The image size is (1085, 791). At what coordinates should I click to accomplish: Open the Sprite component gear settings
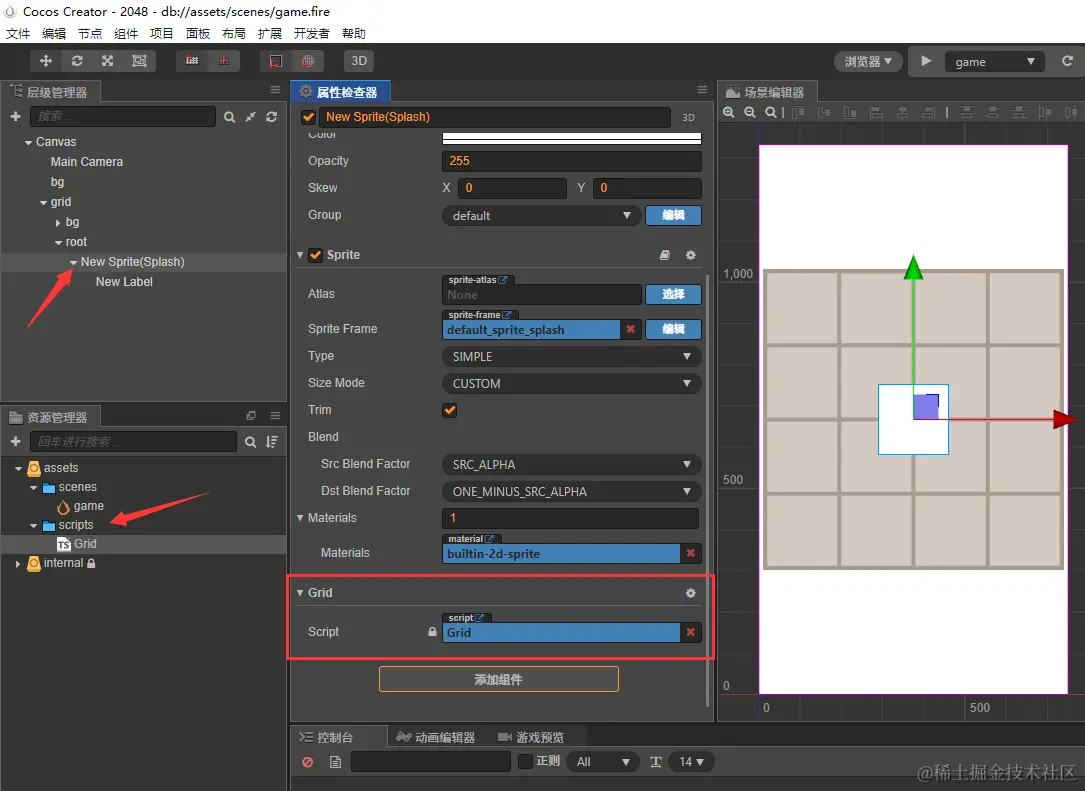point(691,255)
